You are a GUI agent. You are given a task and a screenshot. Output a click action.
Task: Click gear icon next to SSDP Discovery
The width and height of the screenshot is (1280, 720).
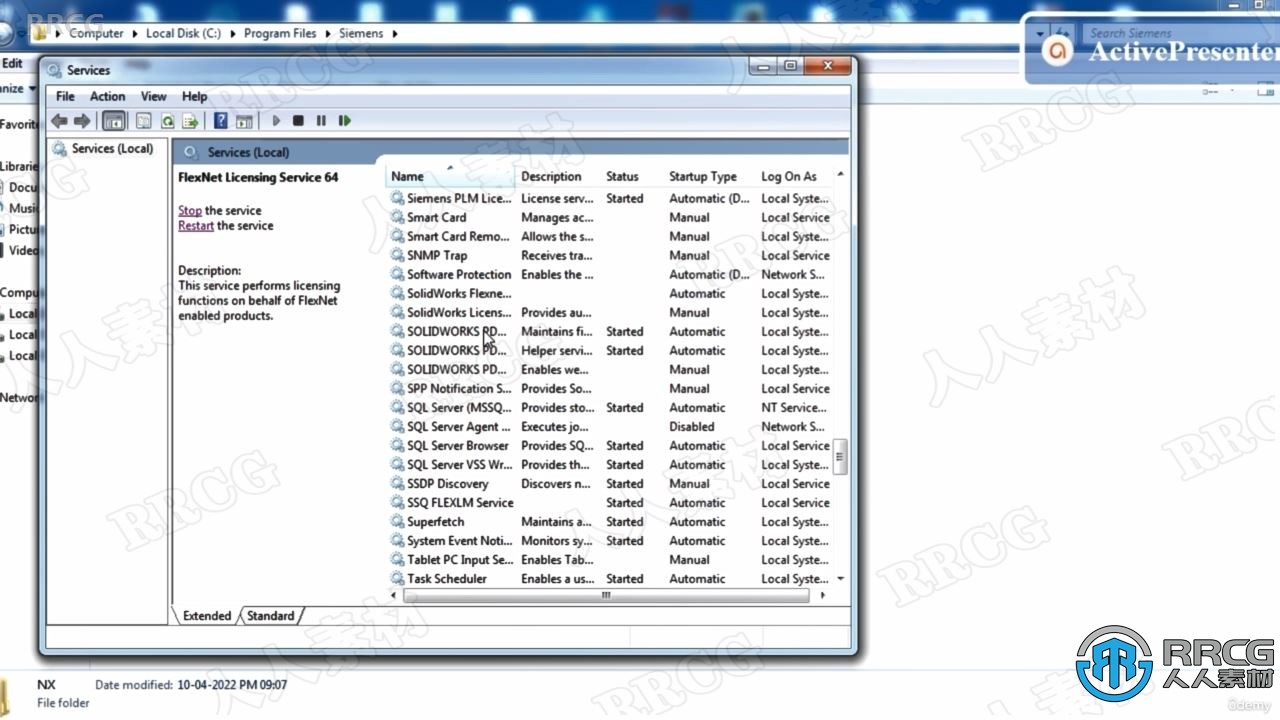(397, 483)
